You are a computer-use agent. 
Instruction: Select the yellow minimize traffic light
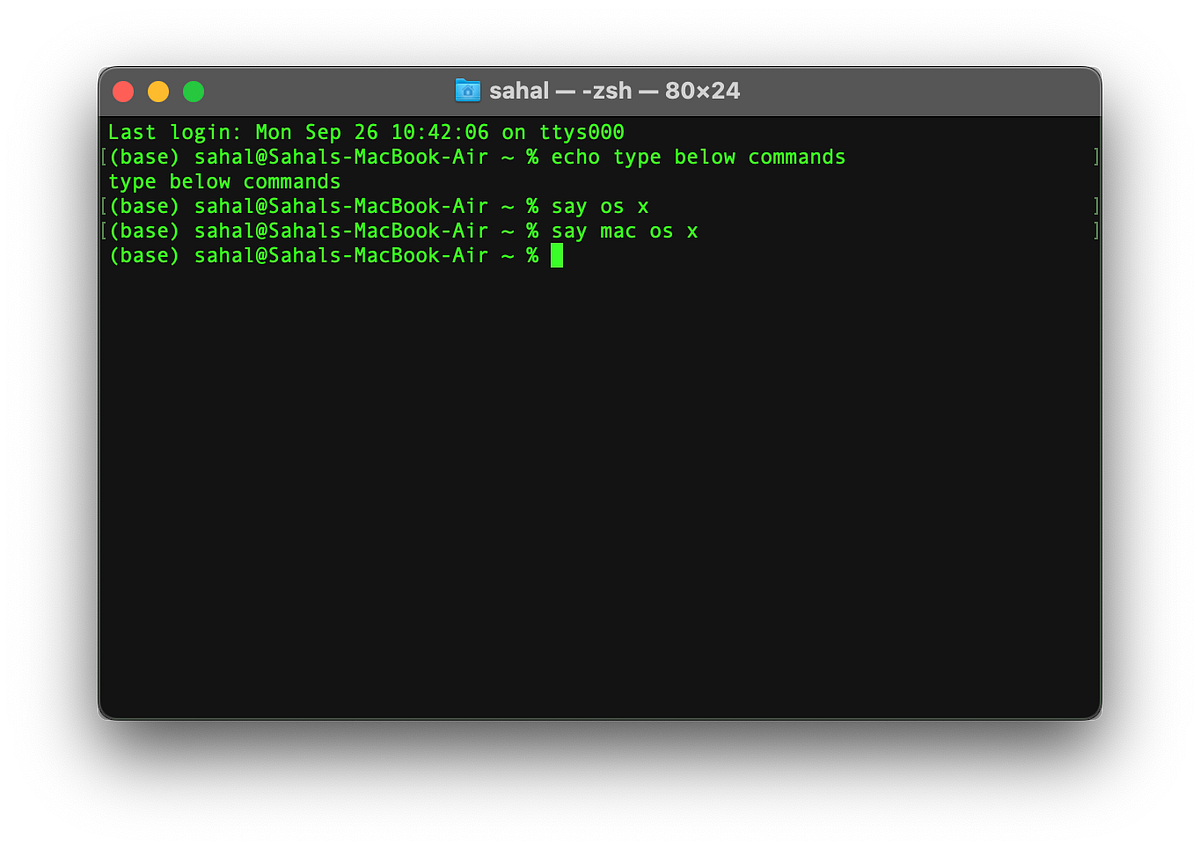point(158,90)
